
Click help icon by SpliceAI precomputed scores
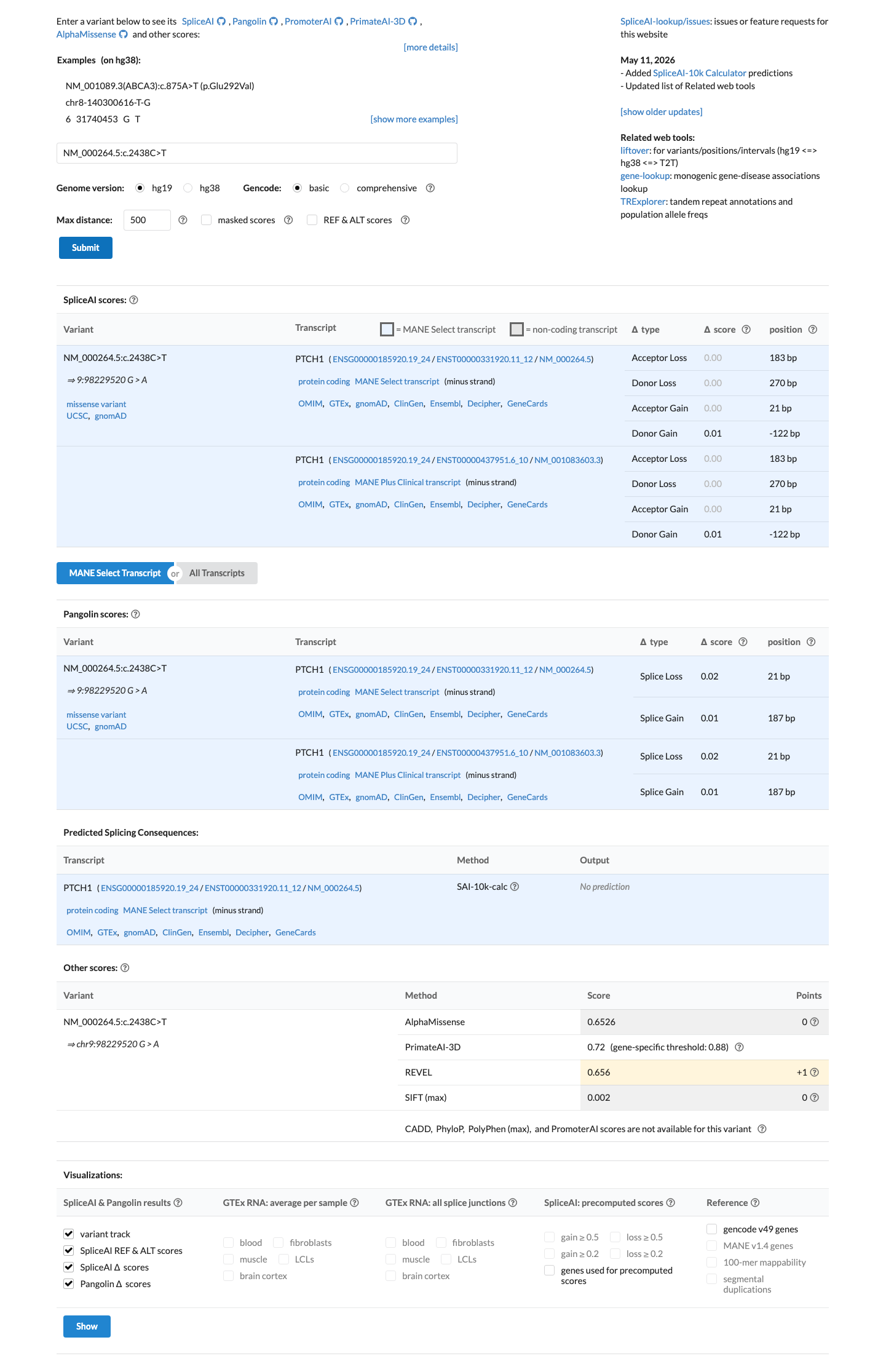[x=671, y=1203]
